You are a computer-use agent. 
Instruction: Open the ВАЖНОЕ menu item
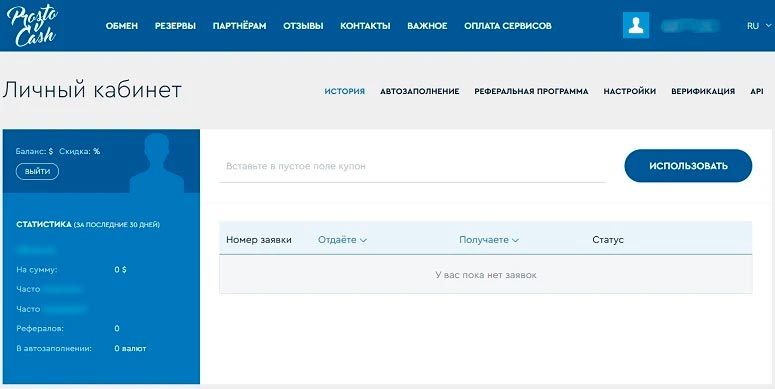coord(427,26)
